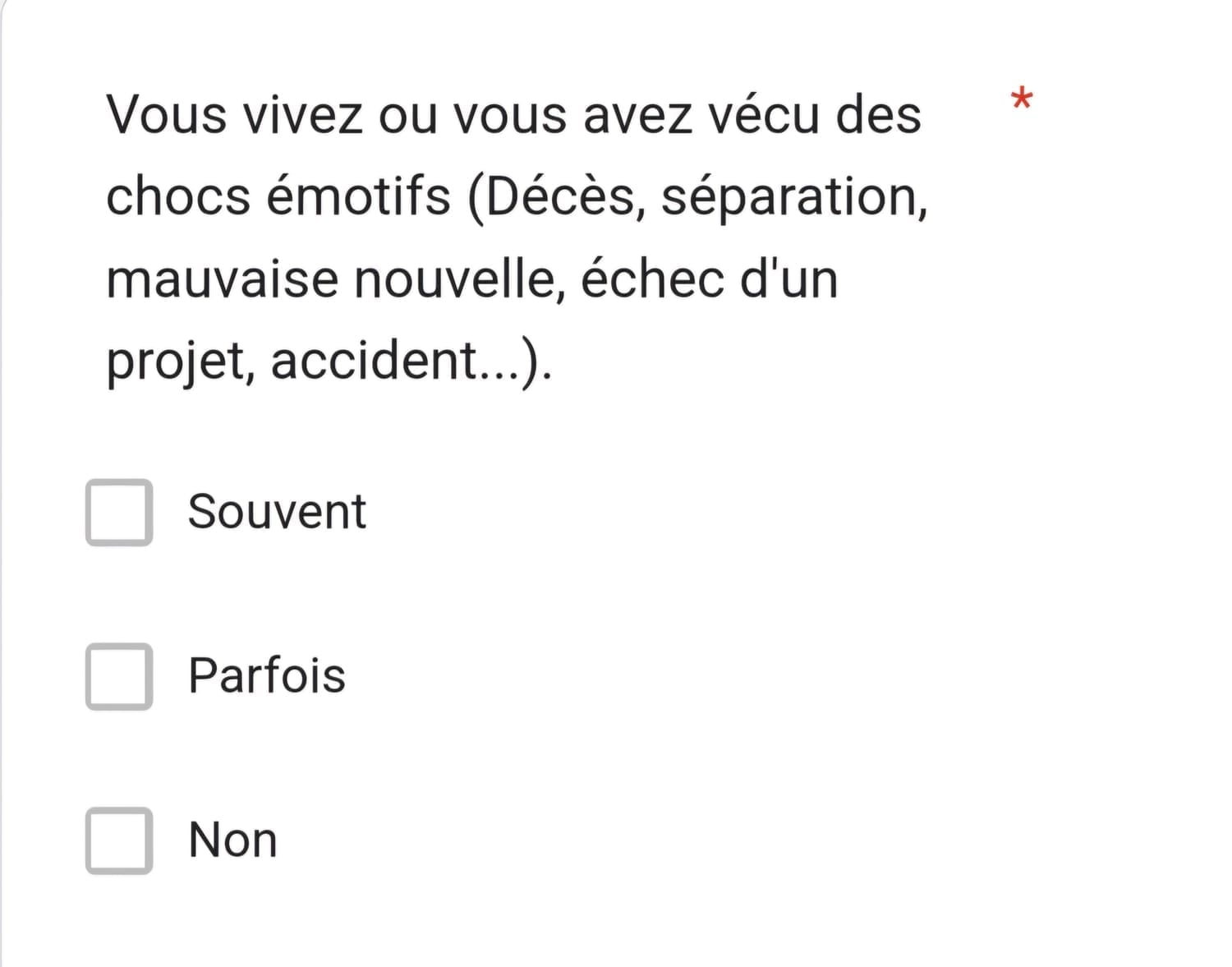Click the word 'accident...' in question
The image size is (1232, 967).
click(x=396, y=361)
